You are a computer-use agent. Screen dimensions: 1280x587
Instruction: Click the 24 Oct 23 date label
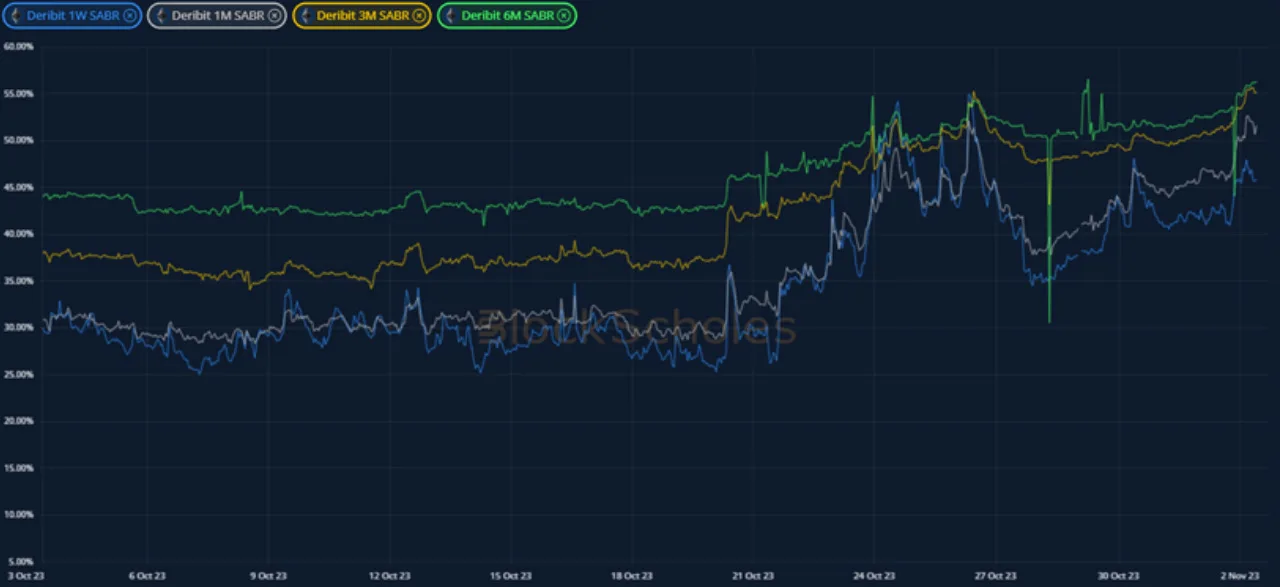(x=874, y=576)
